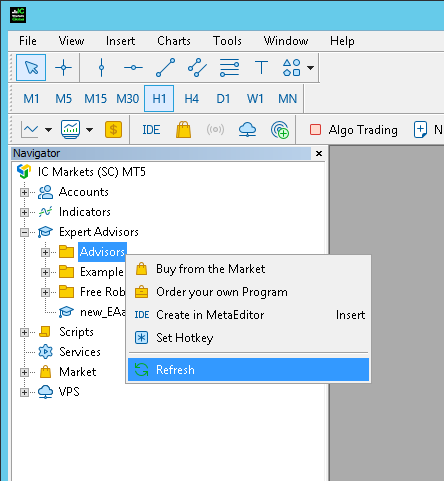
Task: Select the text label tool
Action: coord(261,68)
